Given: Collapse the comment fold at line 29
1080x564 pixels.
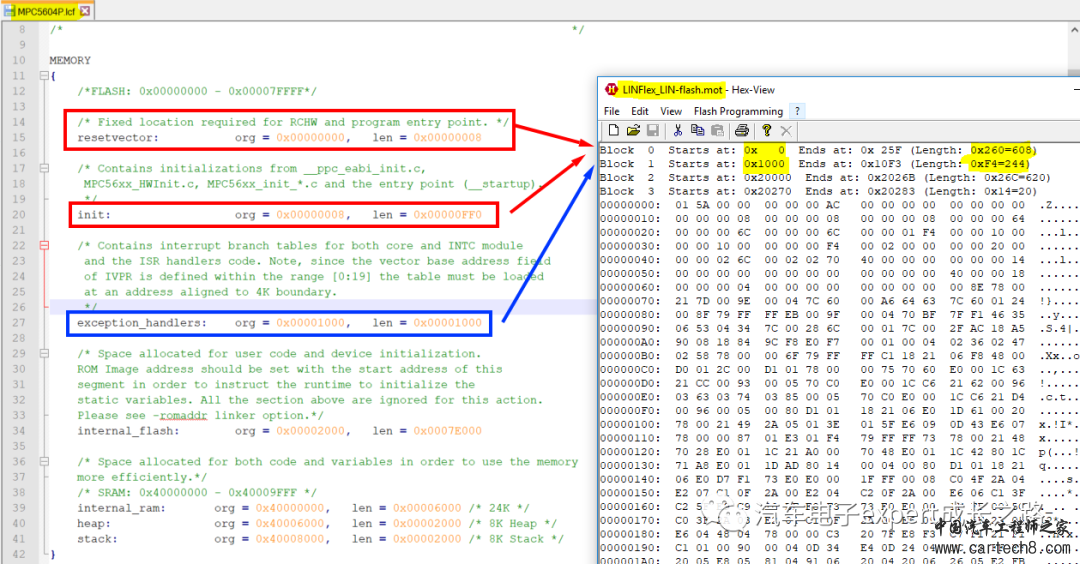Looking at the screenshot, I should (x=44, y=353).
